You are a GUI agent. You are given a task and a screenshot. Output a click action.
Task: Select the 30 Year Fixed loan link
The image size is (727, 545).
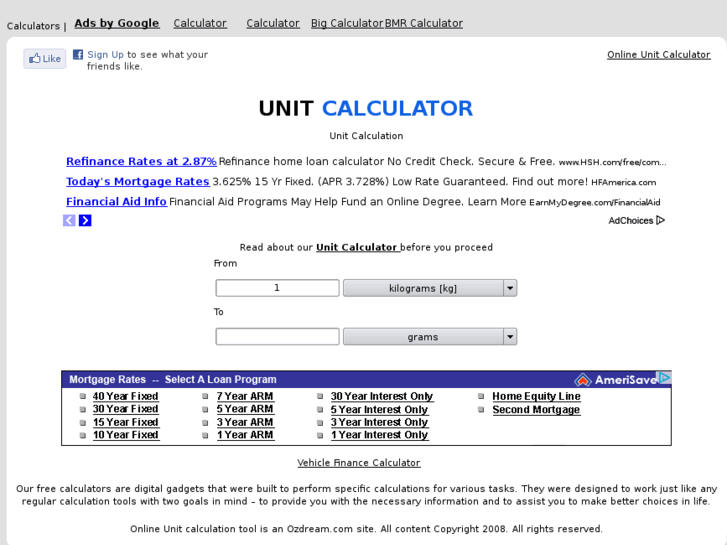click(126, 409)
